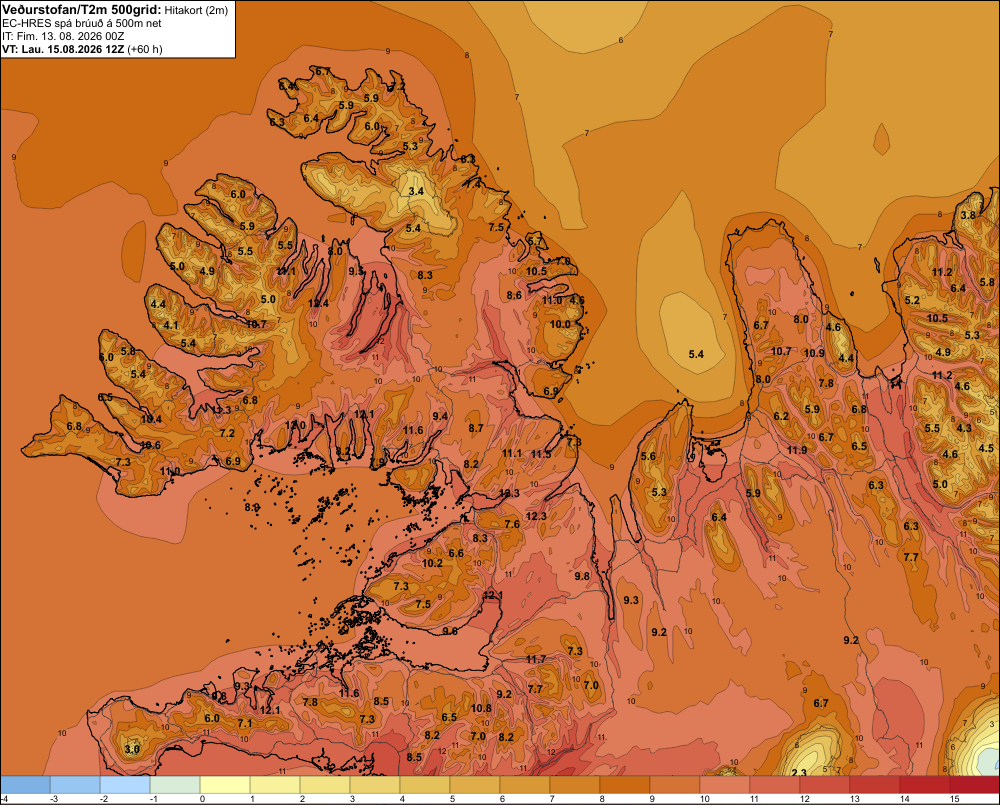Select the VT: Lau. 15.08.2026 12Z line

(x=63, y=49)
